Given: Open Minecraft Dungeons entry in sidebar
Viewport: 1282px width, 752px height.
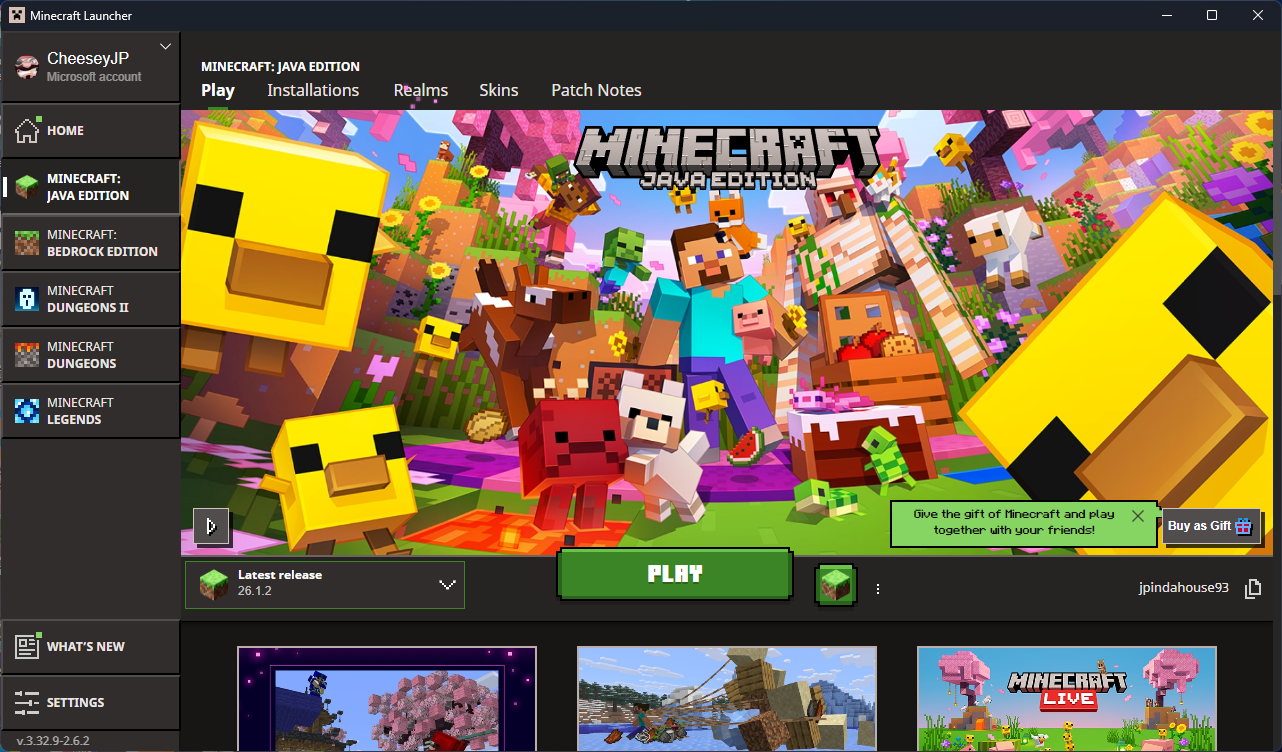Looking at the screenshot, I should [90, 355].
